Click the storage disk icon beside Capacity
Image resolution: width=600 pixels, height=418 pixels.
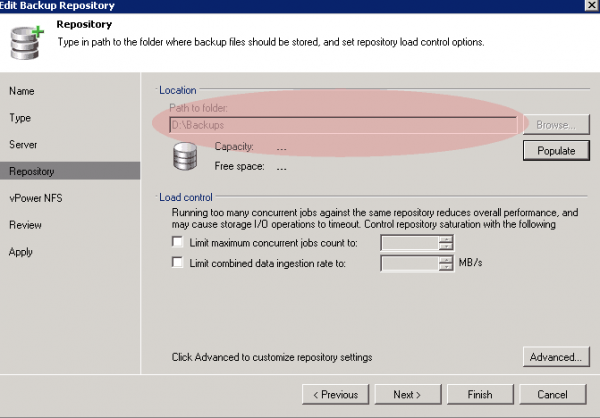(186, 158)
